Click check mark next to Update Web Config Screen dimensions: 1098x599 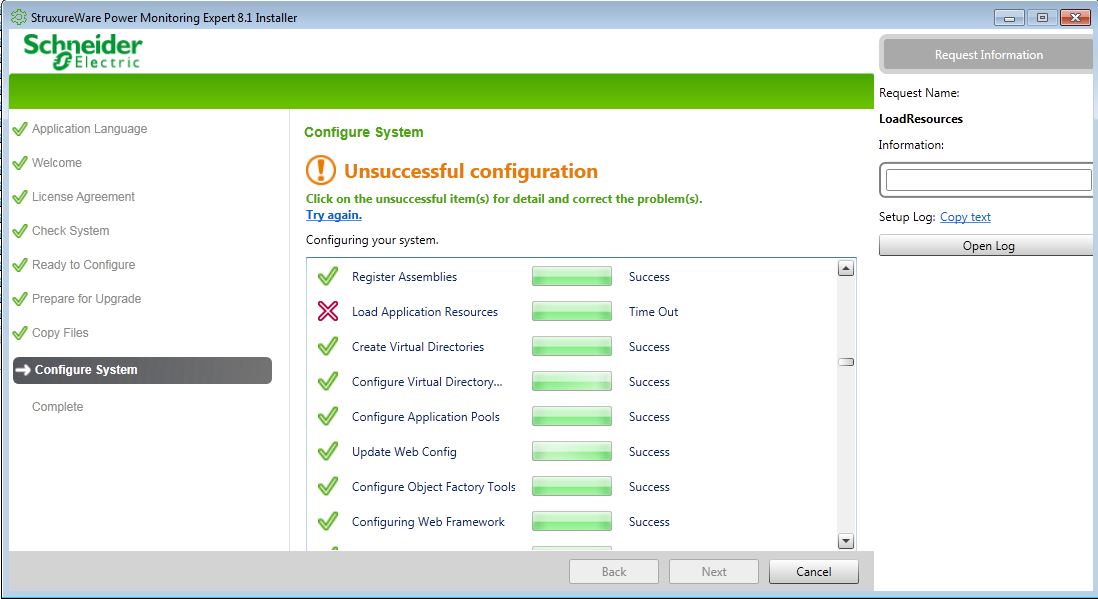[x=328, y=451]
